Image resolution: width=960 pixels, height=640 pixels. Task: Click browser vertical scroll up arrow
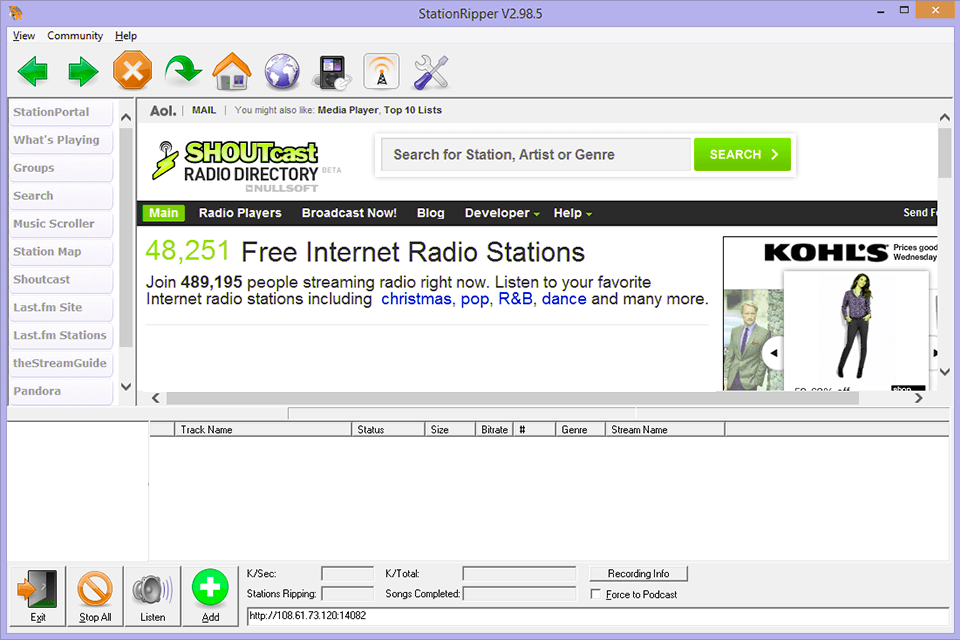coord(945,117)
